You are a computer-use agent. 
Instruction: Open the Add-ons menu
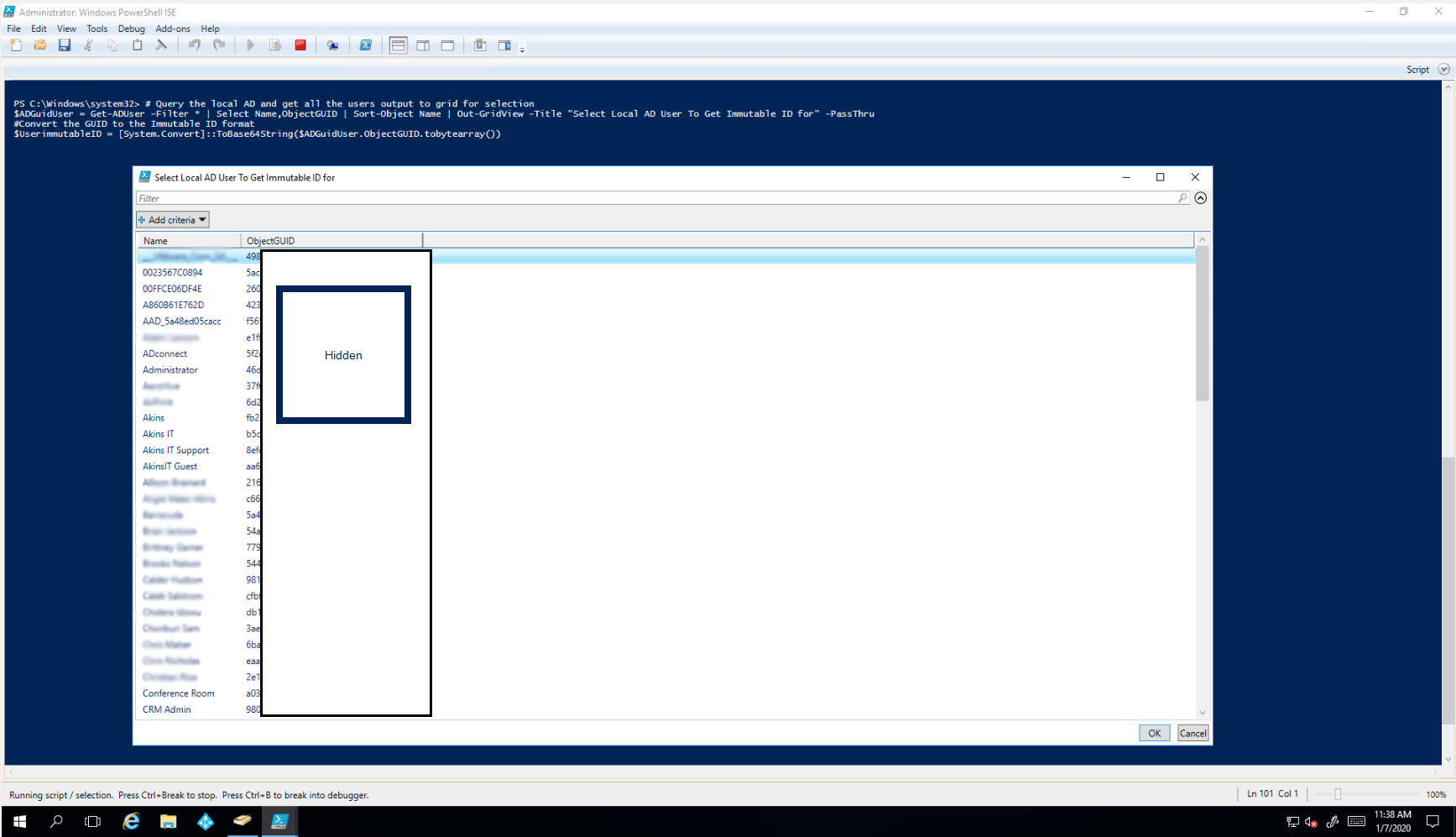[x=173, y=28]
